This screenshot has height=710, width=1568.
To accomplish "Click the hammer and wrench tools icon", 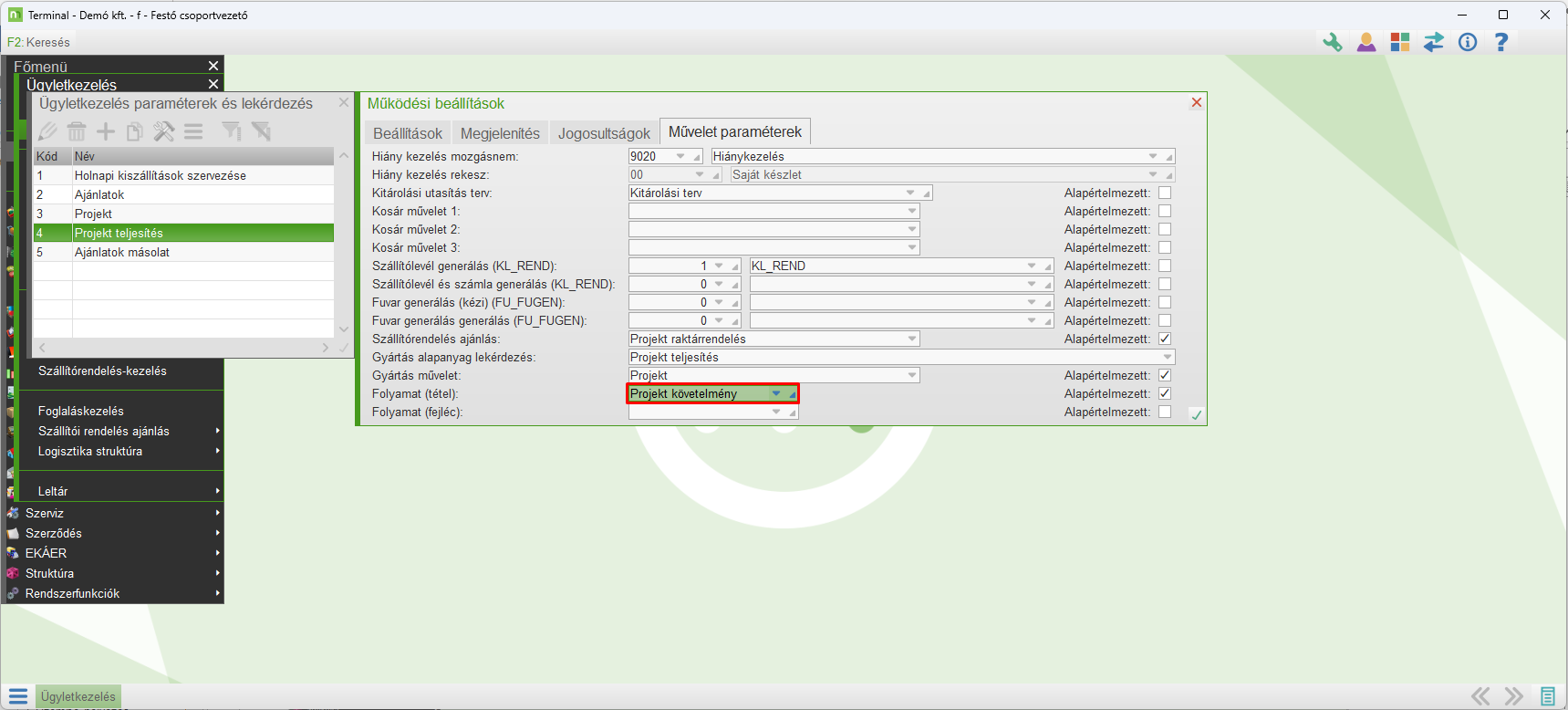I will (x=164, y=131).
